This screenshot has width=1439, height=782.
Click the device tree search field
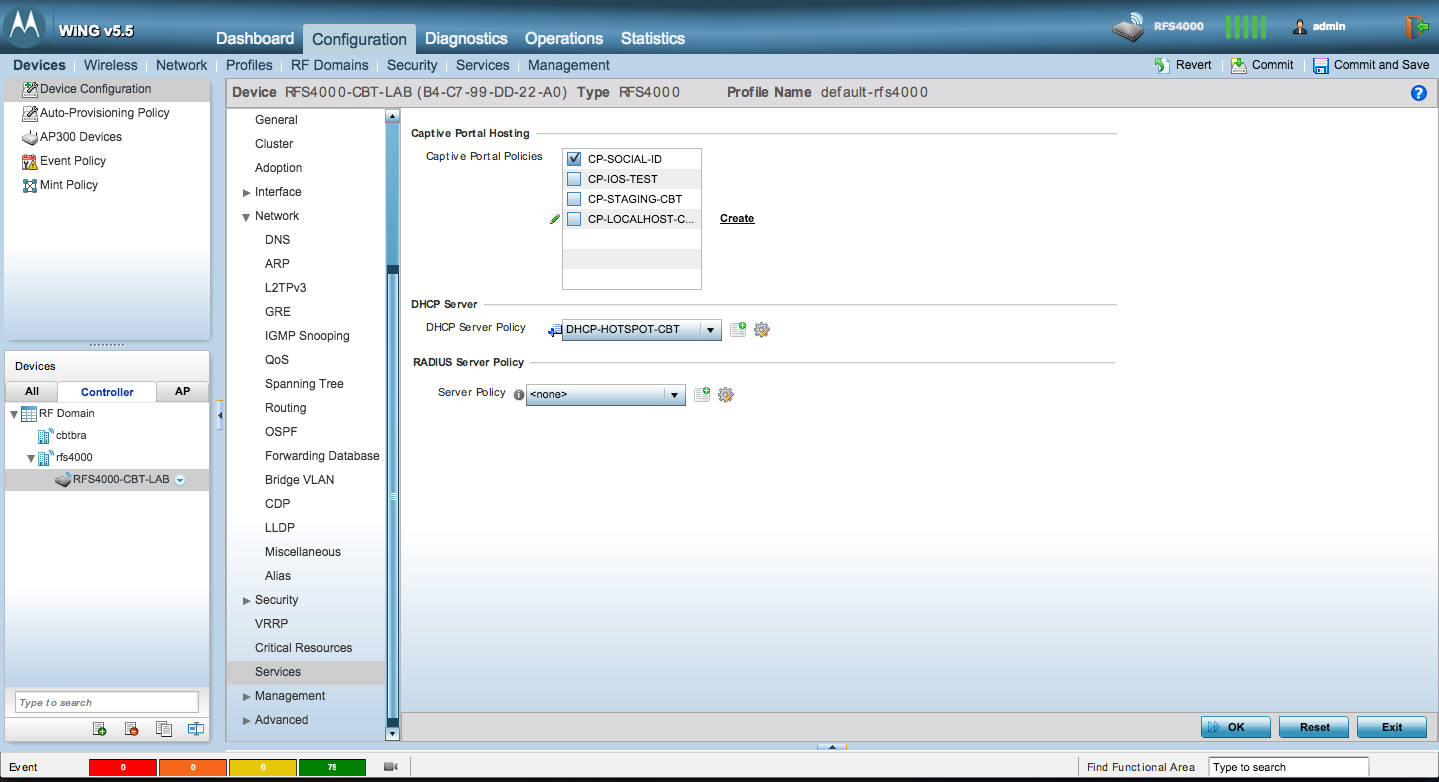(x=107, y=702)
